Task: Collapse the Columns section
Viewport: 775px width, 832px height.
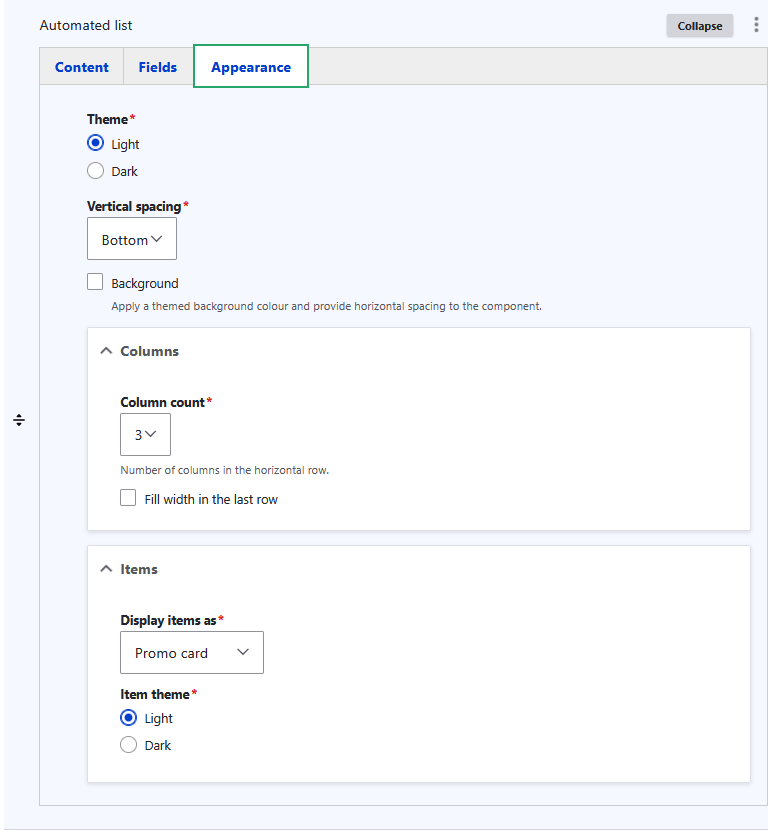Action: tap(140, 351)
